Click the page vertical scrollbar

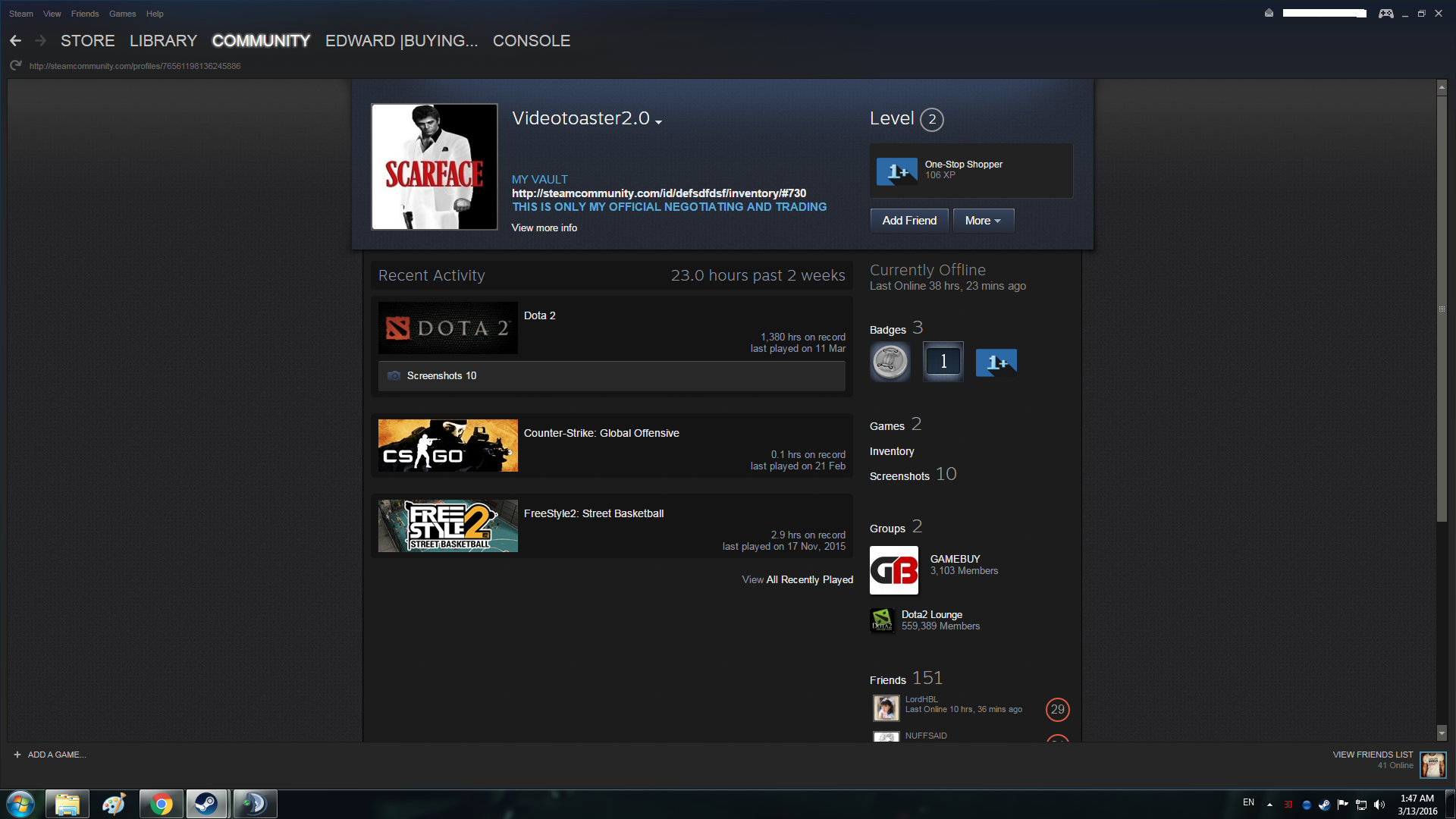point(1442,303)
